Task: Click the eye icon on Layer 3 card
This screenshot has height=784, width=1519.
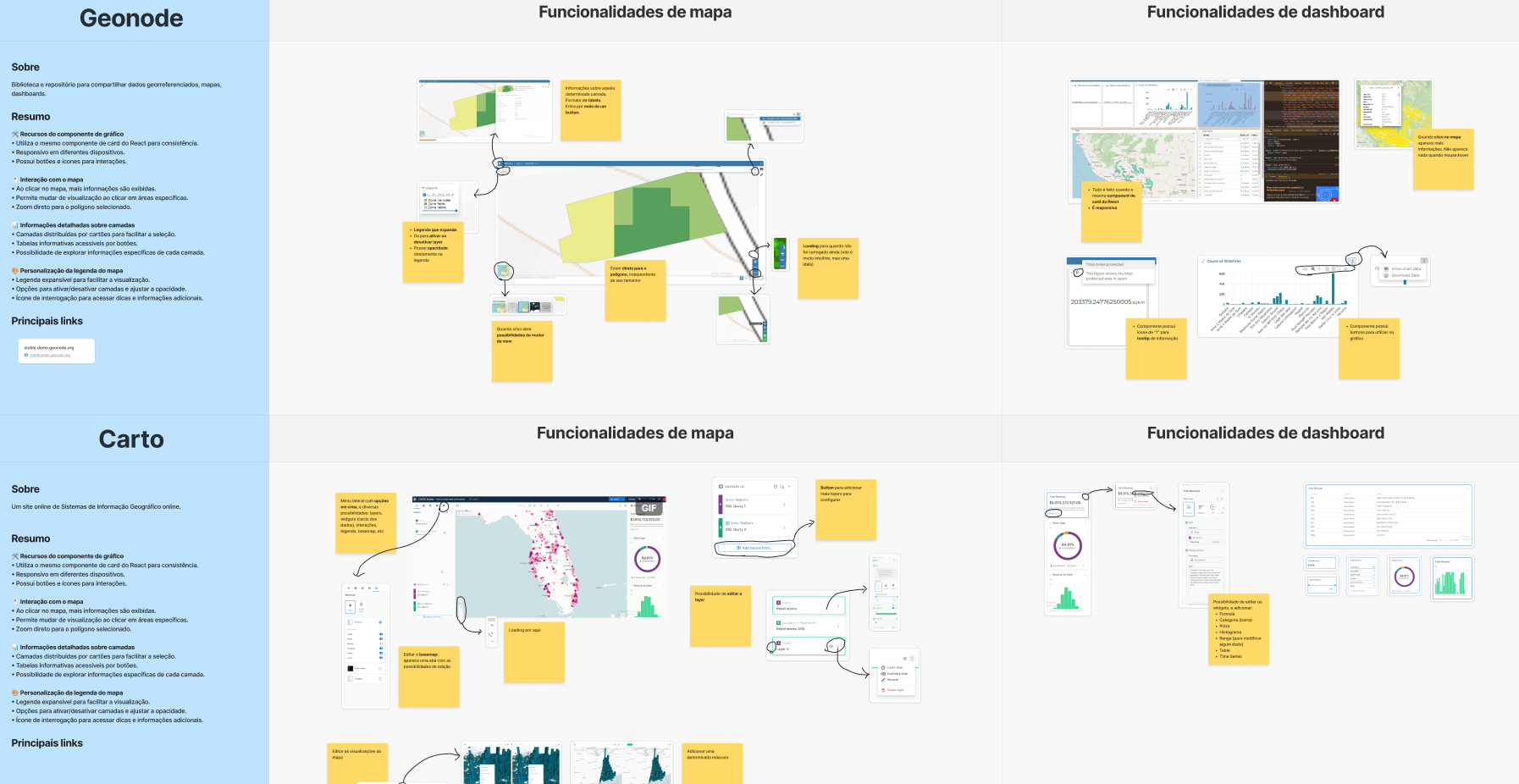Action: pos(831,646)
